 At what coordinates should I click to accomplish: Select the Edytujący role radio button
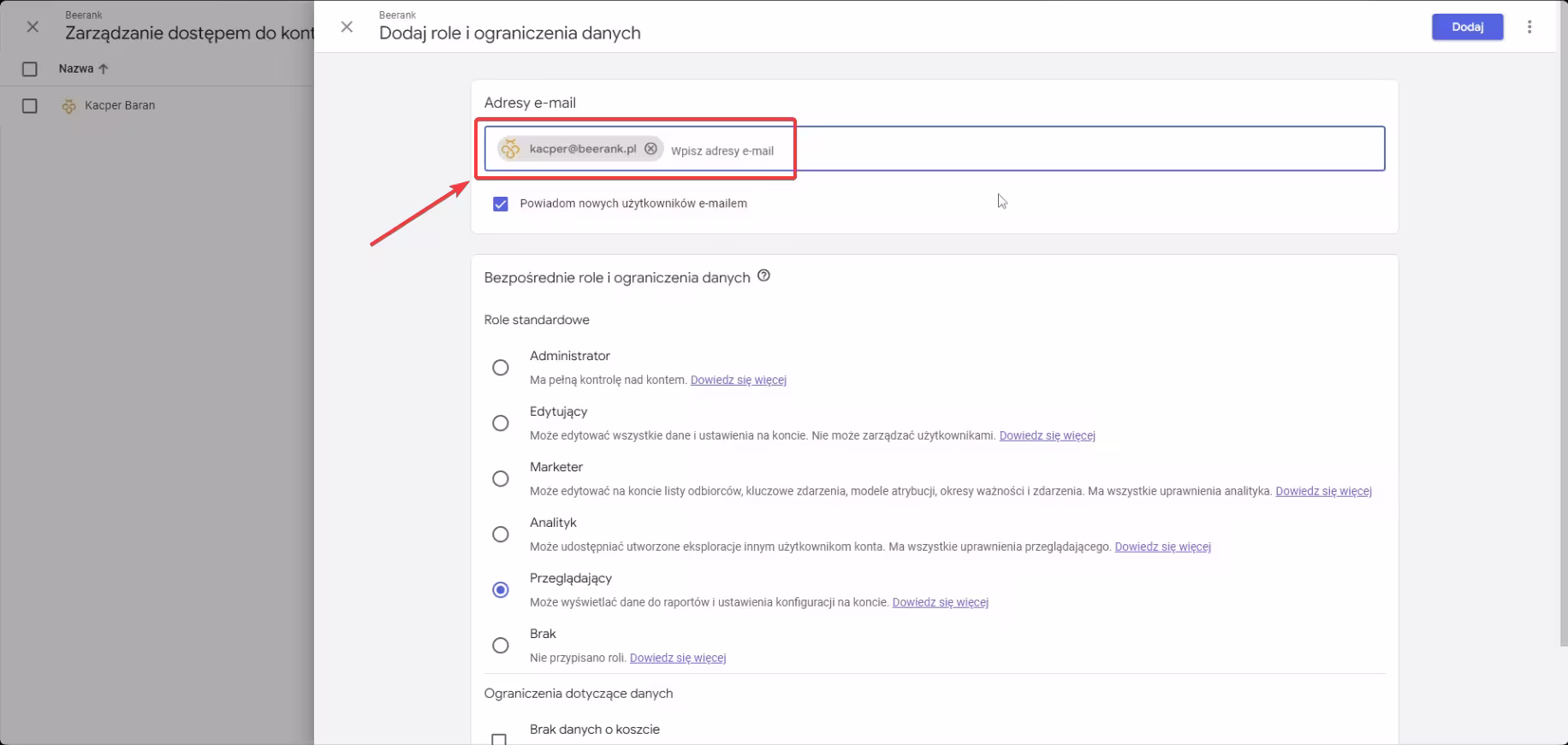(501, 423)
